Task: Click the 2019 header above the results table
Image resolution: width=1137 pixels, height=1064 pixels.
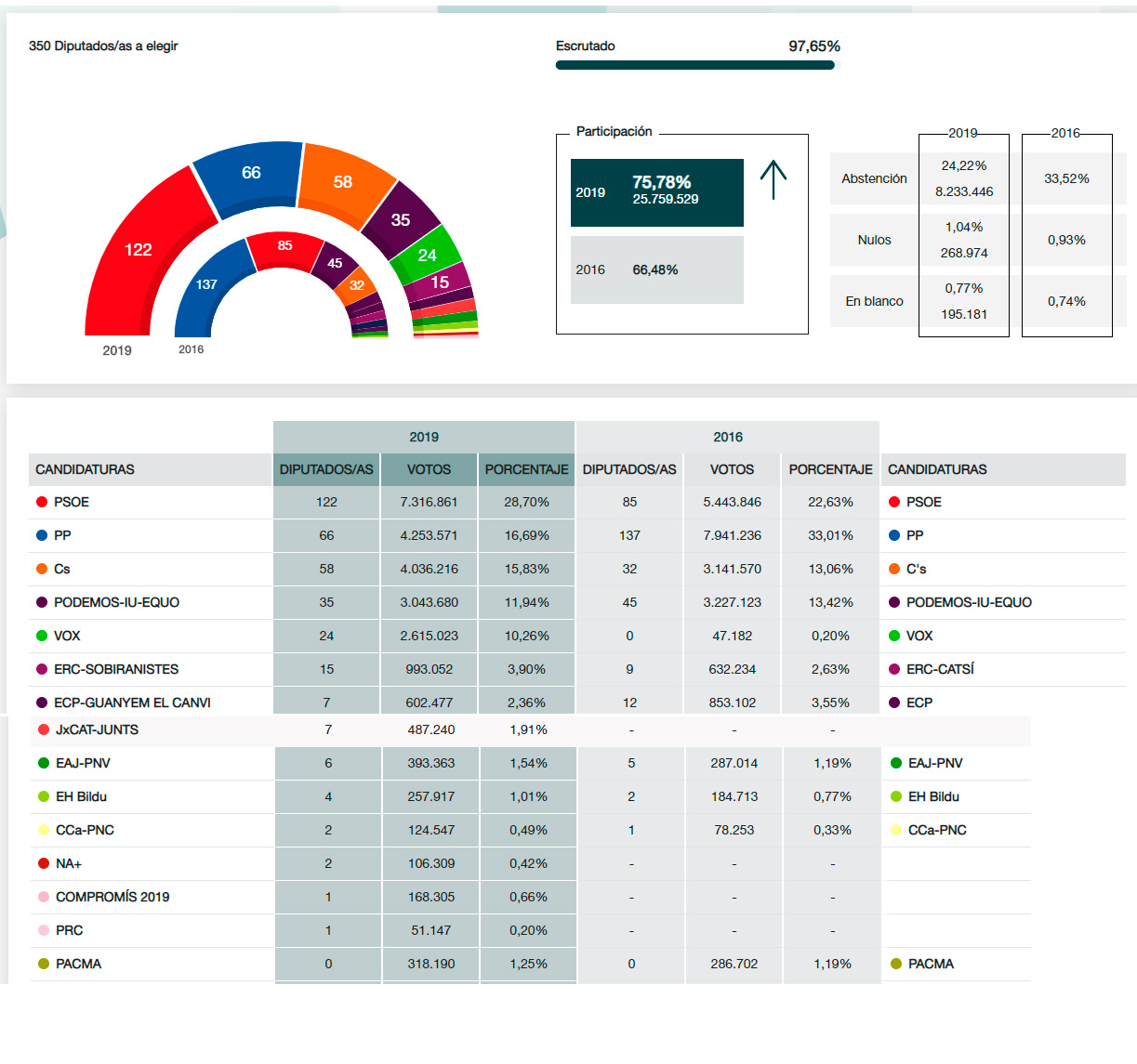Action: click(424, 437)
